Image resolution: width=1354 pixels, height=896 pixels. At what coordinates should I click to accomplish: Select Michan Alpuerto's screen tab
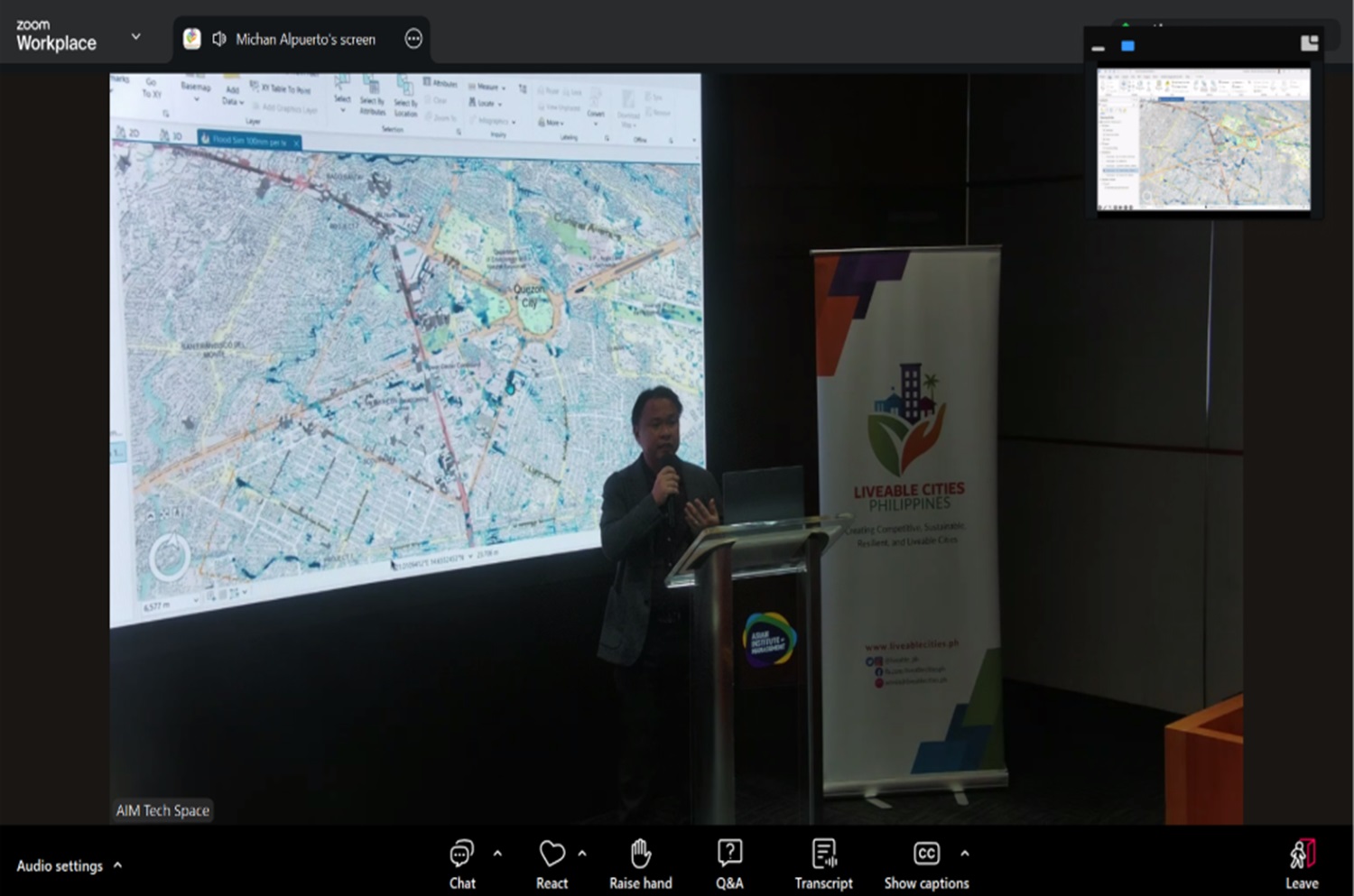pyautogui.click(x=305, y=39)
